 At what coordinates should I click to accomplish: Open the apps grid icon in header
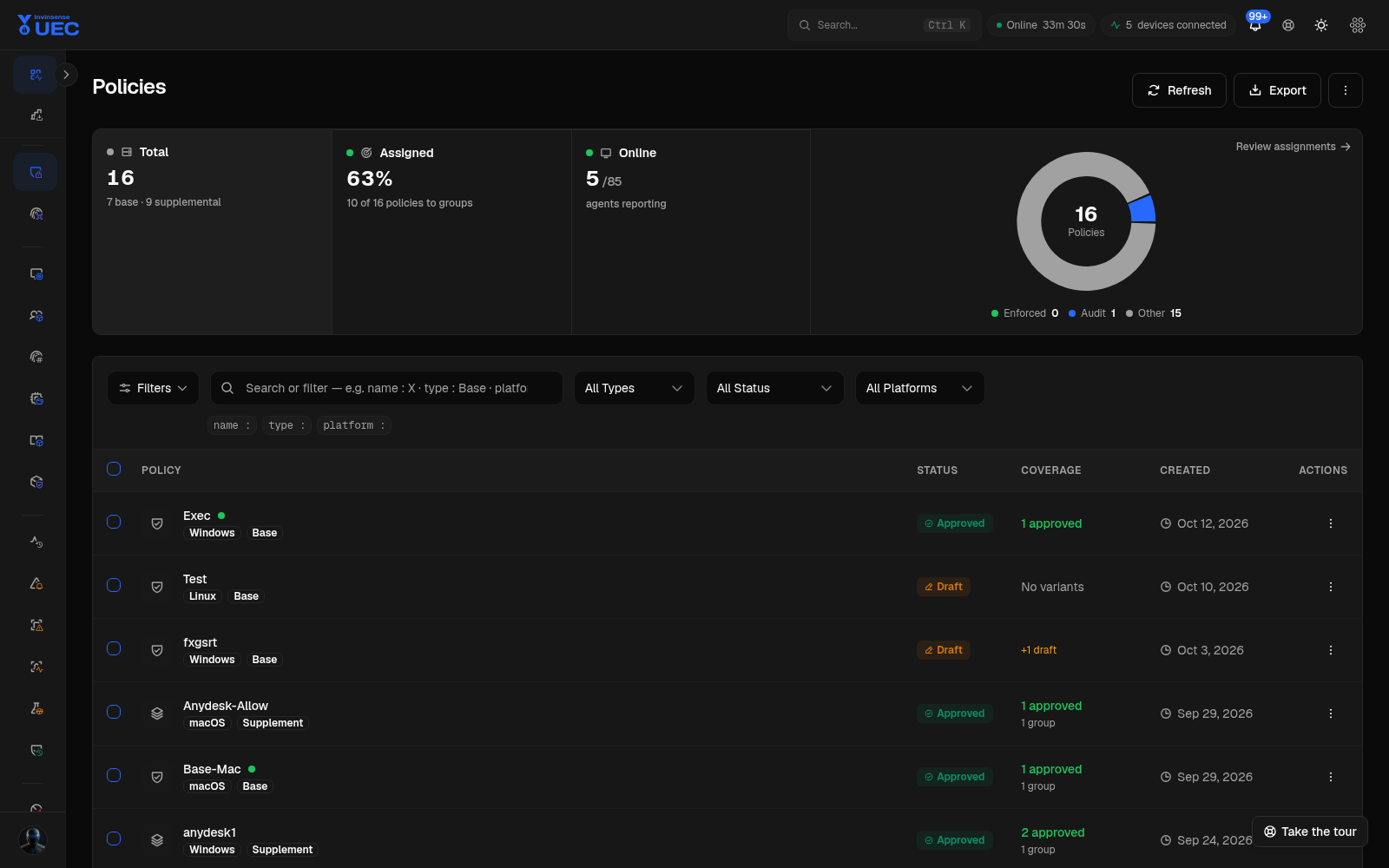(1358, 25)
